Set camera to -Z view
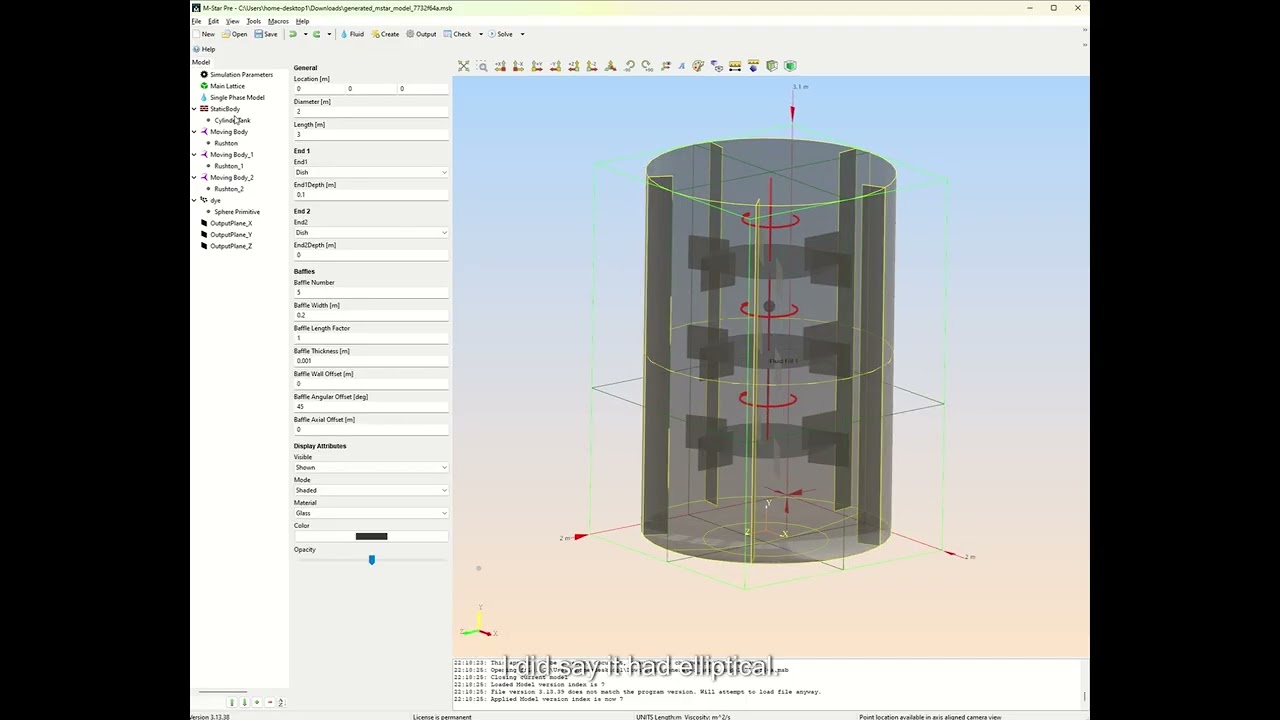Viewport: 1280px width, 720px height. [x=592, y=66]
